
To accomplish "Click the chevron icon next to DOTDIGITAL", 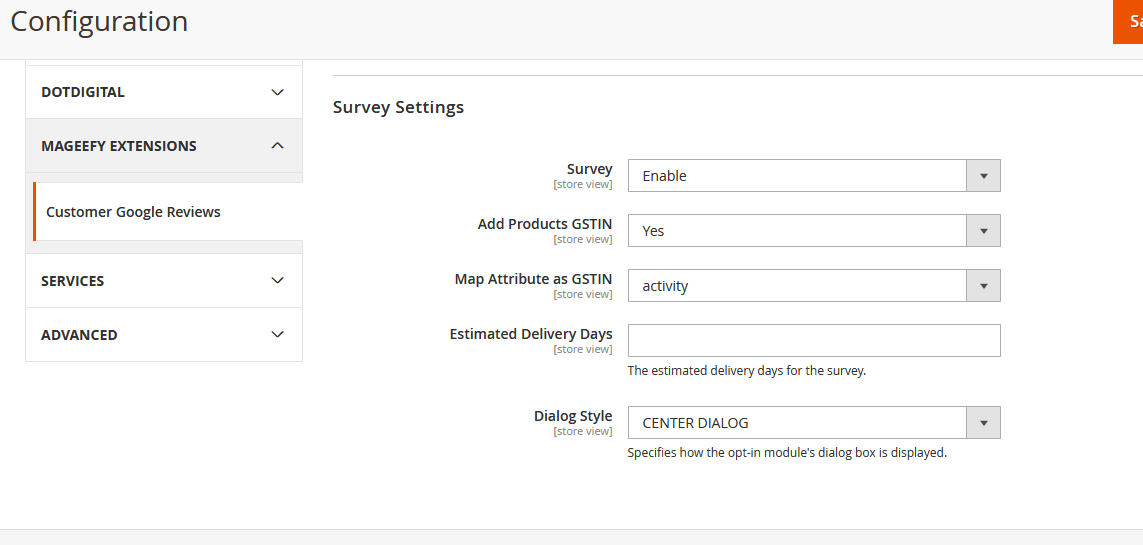I will [x=278, y=92].
